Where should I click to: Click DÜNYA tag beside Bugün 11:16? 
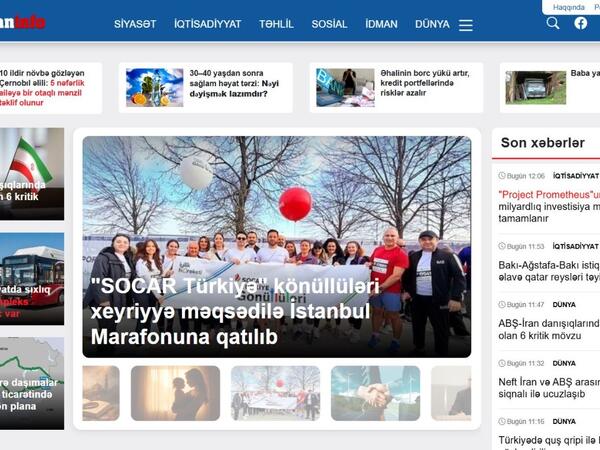[x=564, y=421]
